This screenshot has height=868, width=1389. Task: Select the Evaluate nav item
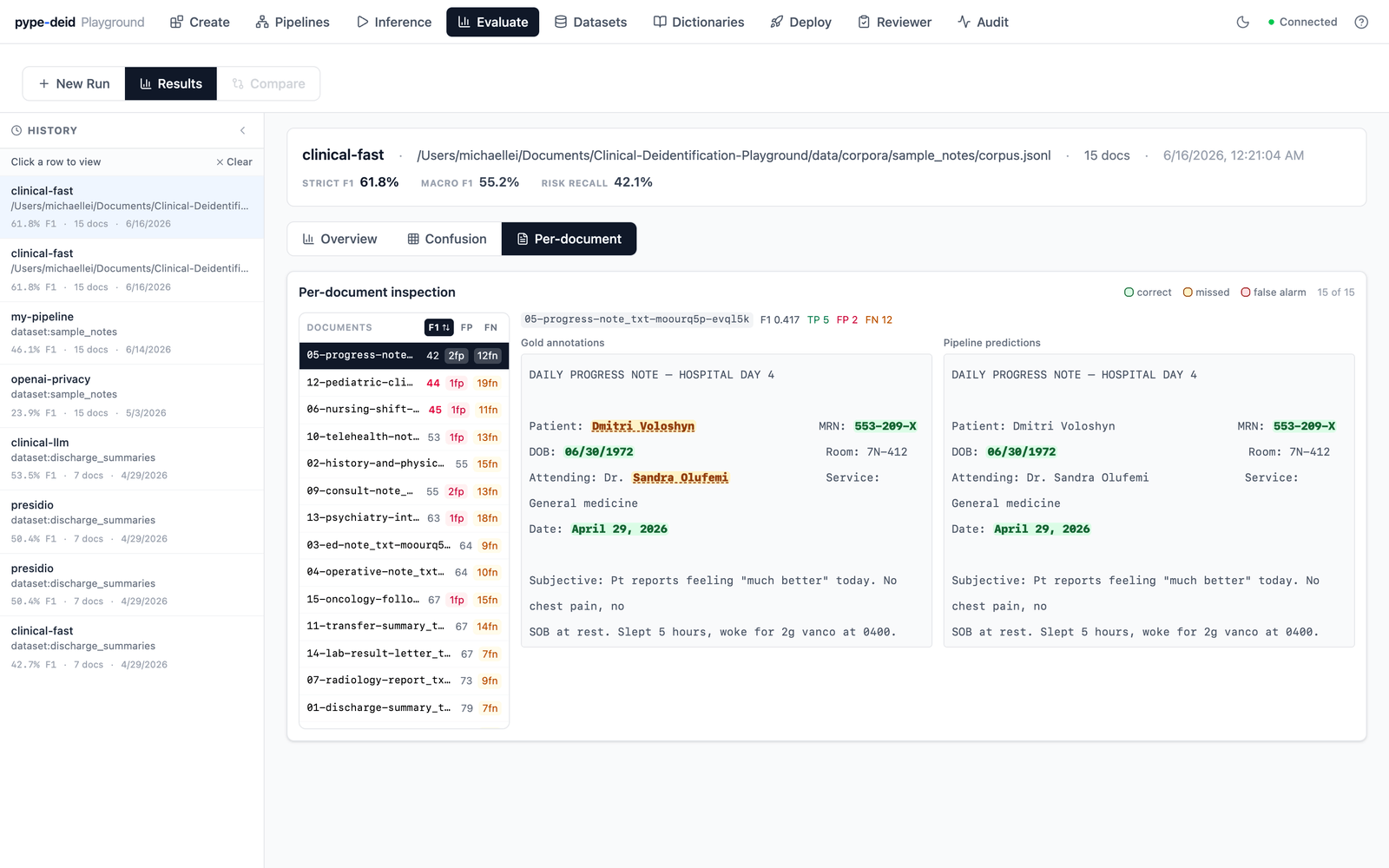pyautogui.click(x=492, y=22)
